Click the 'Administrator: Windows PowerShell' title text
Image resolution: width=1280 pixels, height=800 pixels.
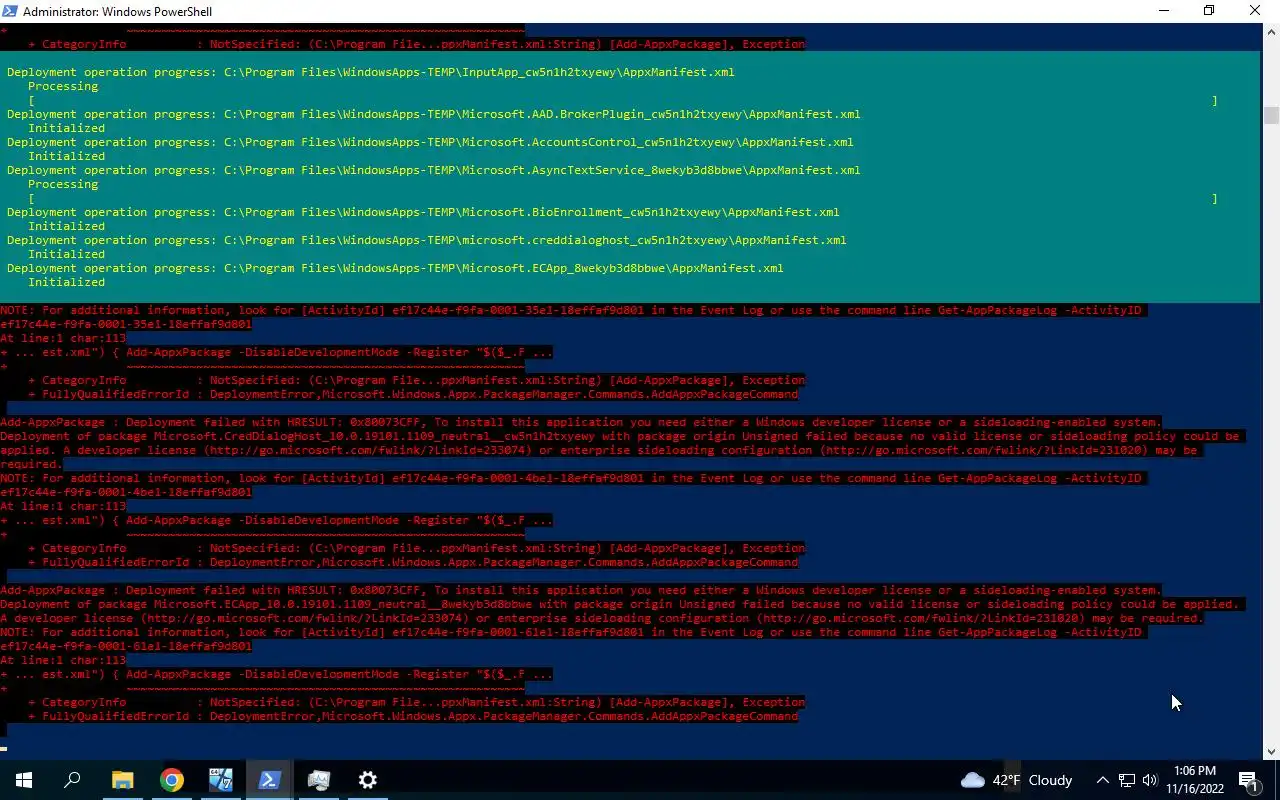[x=117, y=11]
